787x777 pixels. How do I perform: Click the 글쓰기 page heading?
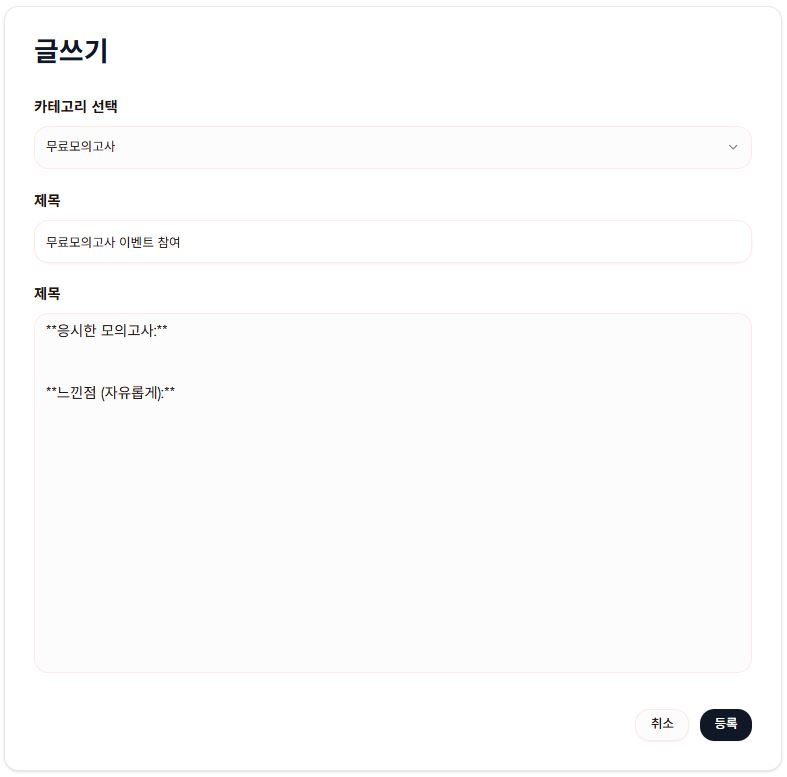[x=71, y=52]
